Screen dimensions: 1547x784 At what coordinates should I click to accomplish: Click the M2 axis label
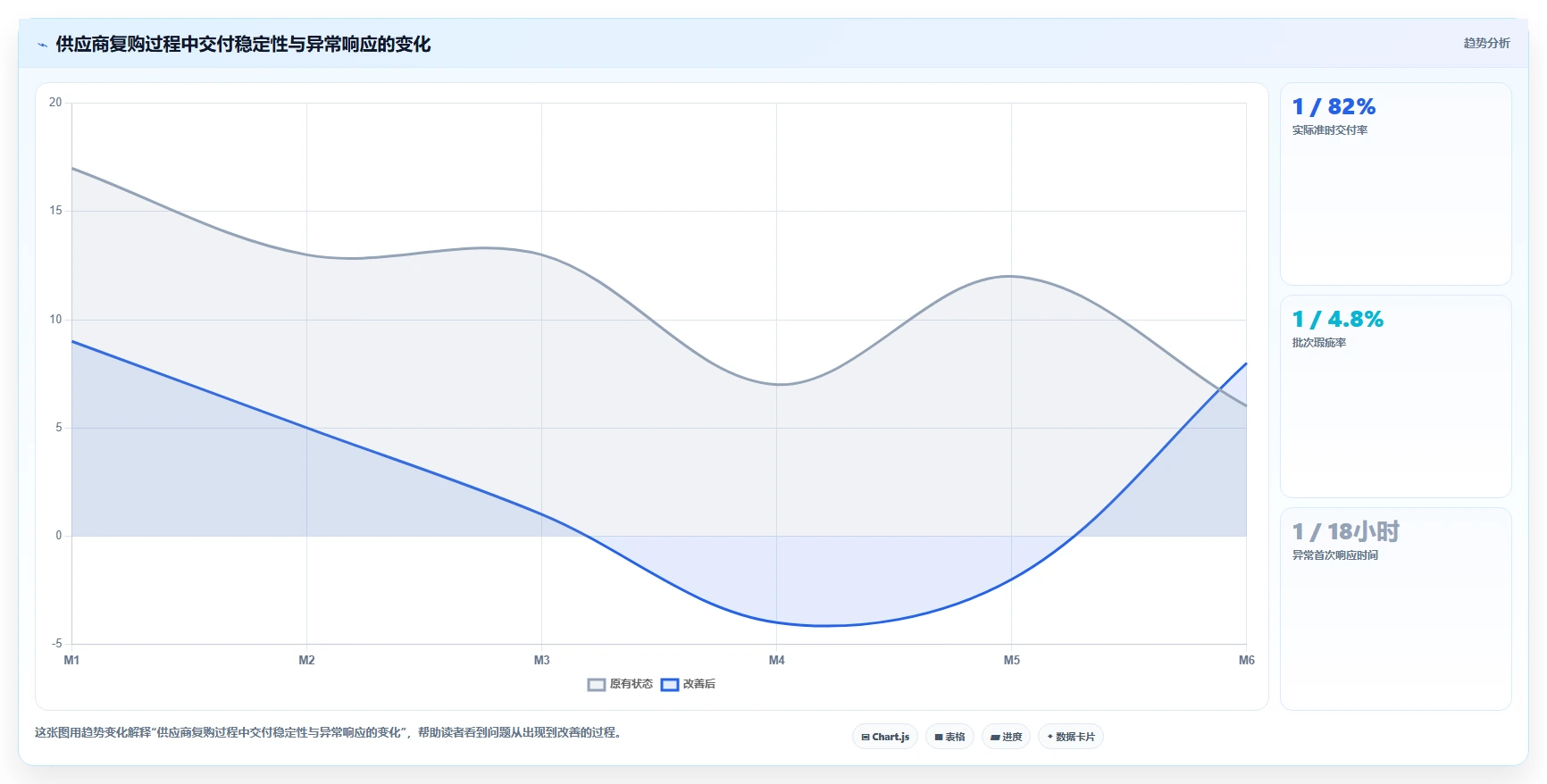coord(306,661)
